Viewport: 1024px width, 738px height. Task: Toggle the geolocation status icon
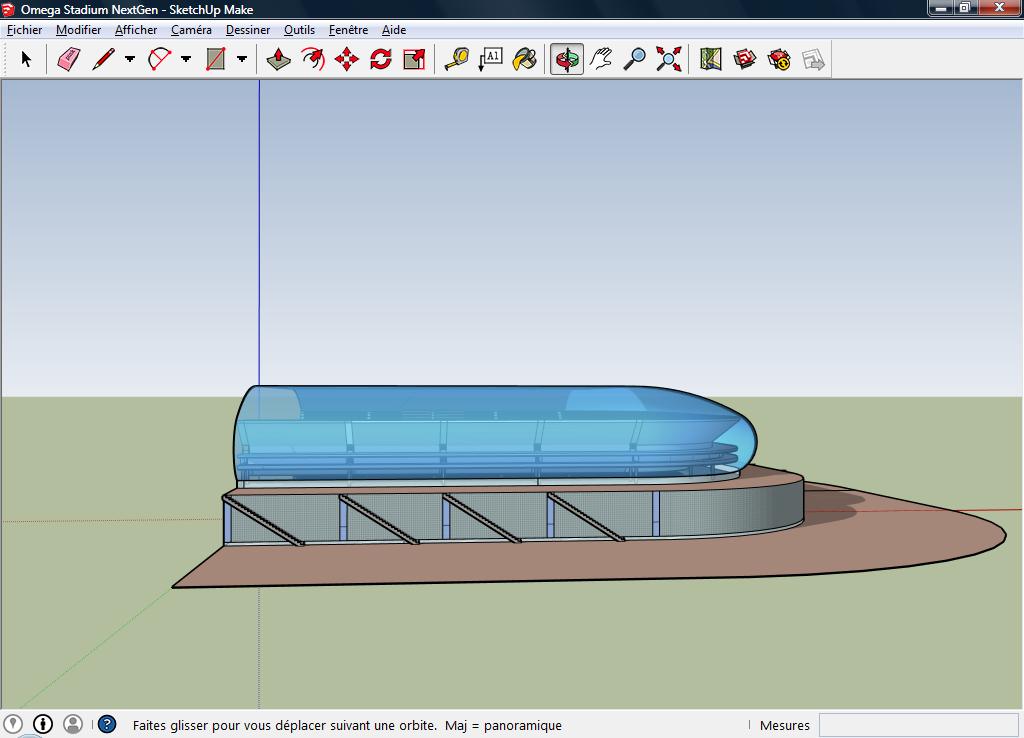[13, 724]
